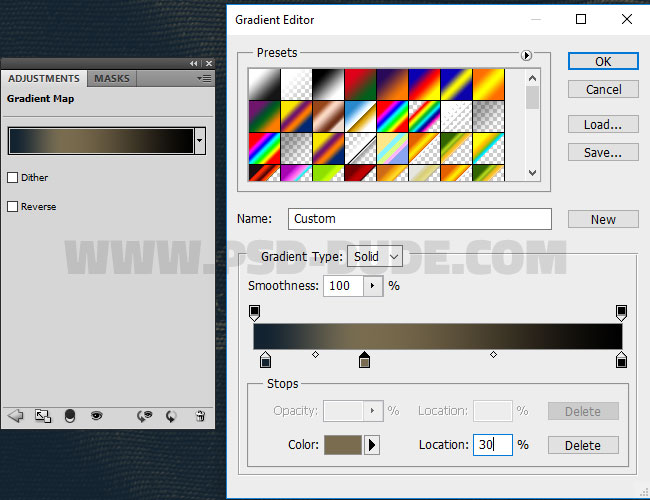Select the black-to-white gradient preset

pos(264,84)
